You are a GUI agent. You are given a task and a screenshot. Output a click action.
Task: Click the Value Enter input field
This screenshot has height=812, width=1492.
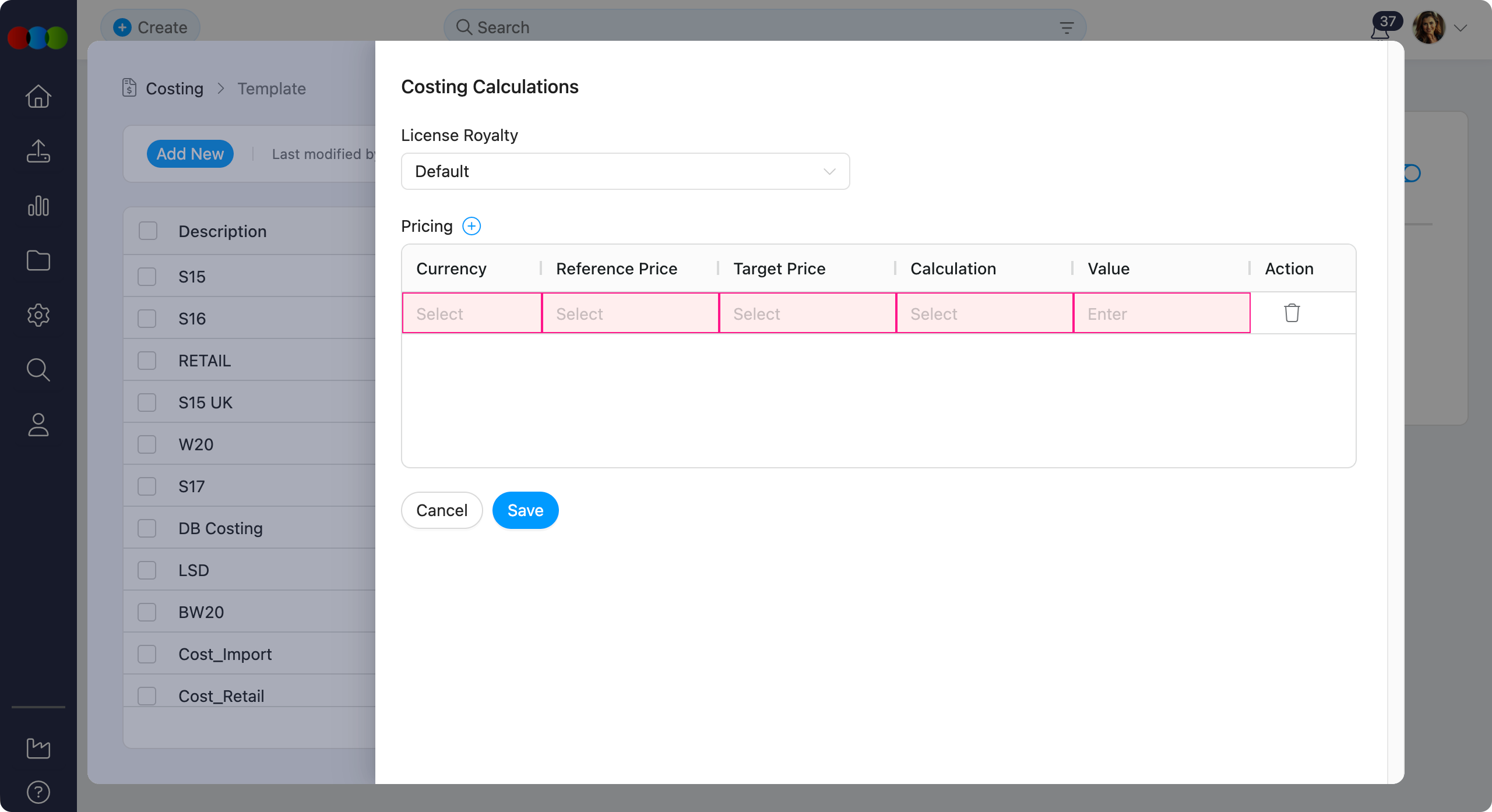[x=1161, y=313]
